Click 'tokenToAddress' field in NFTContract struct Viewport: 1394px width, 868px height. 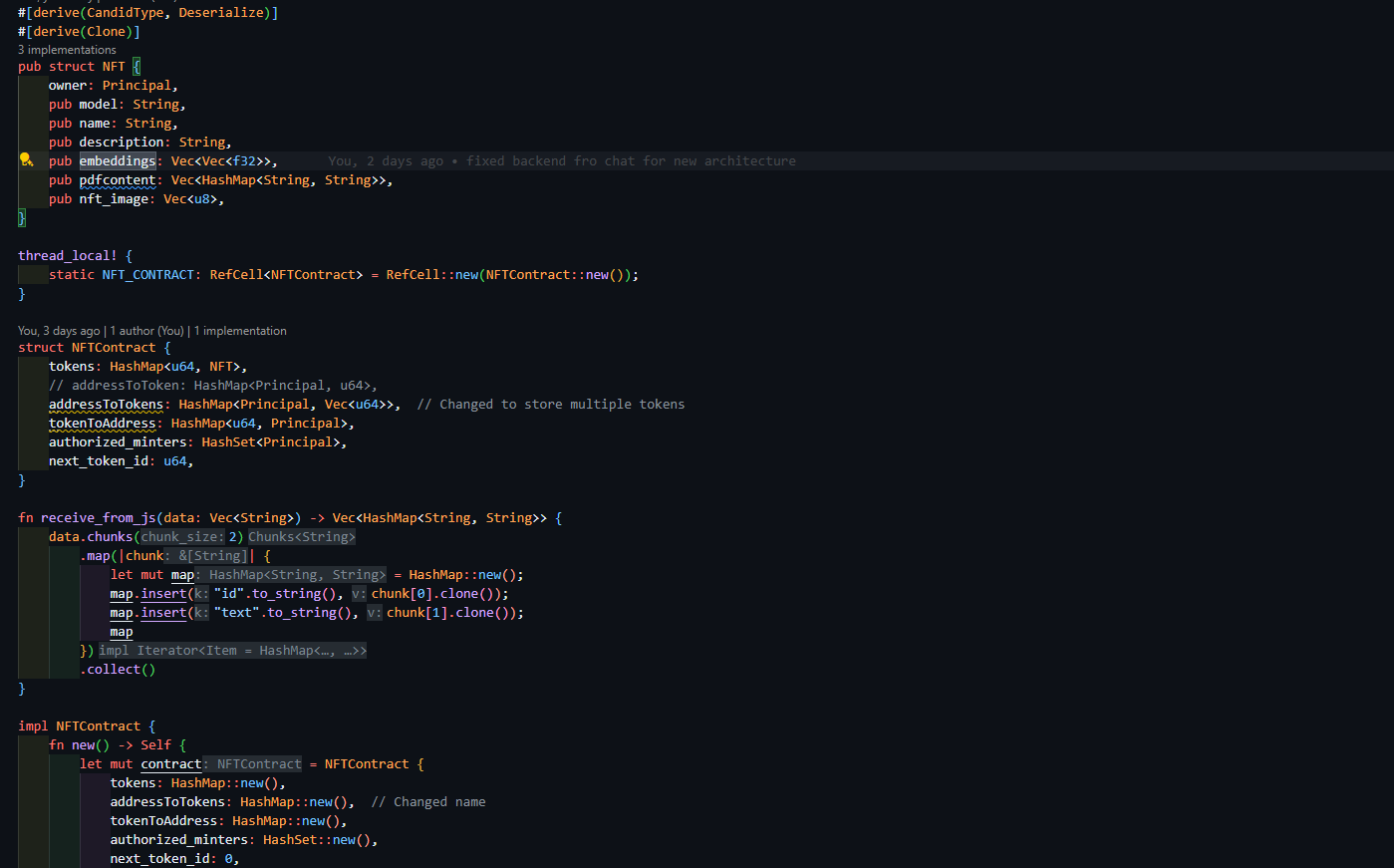pos(103,424)
